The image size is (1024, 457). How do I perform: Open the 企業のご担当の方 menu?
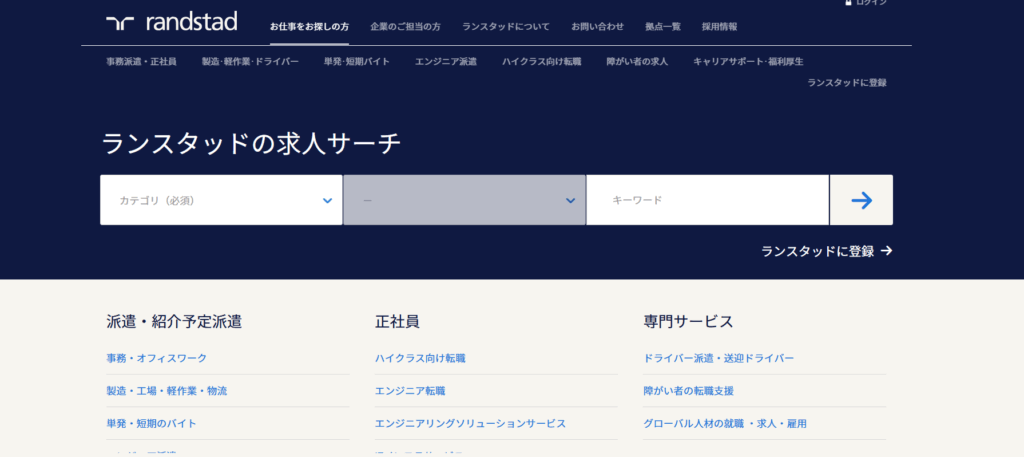coord(405,26)
